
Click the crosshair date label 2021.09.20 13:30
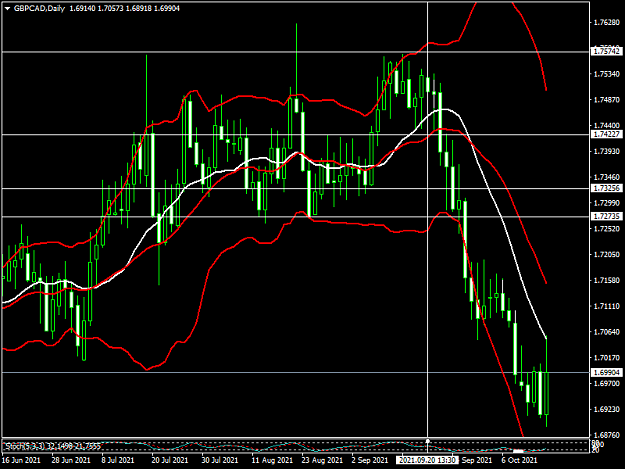[427, 460]
